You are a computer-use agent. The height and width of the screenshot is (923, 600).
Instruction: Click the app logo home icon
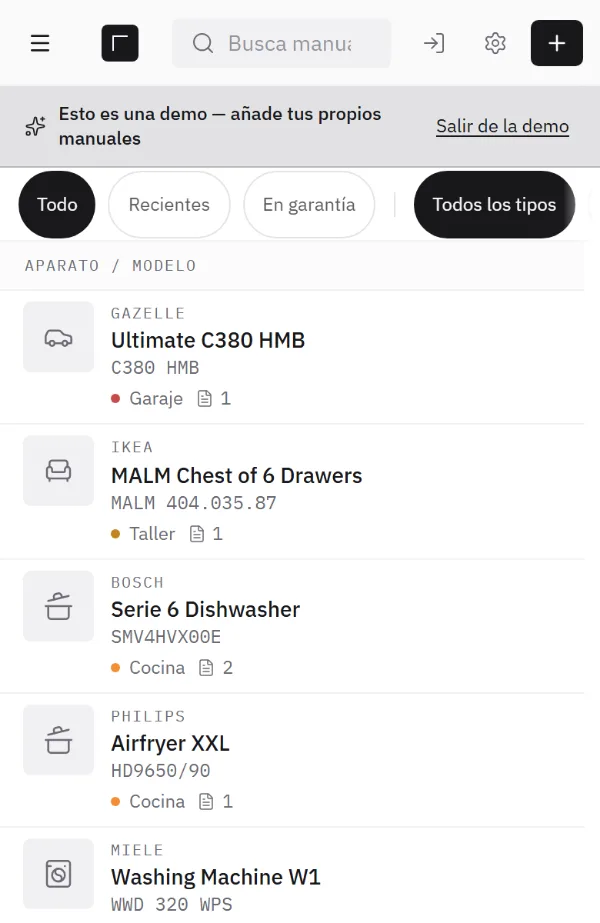120,43
